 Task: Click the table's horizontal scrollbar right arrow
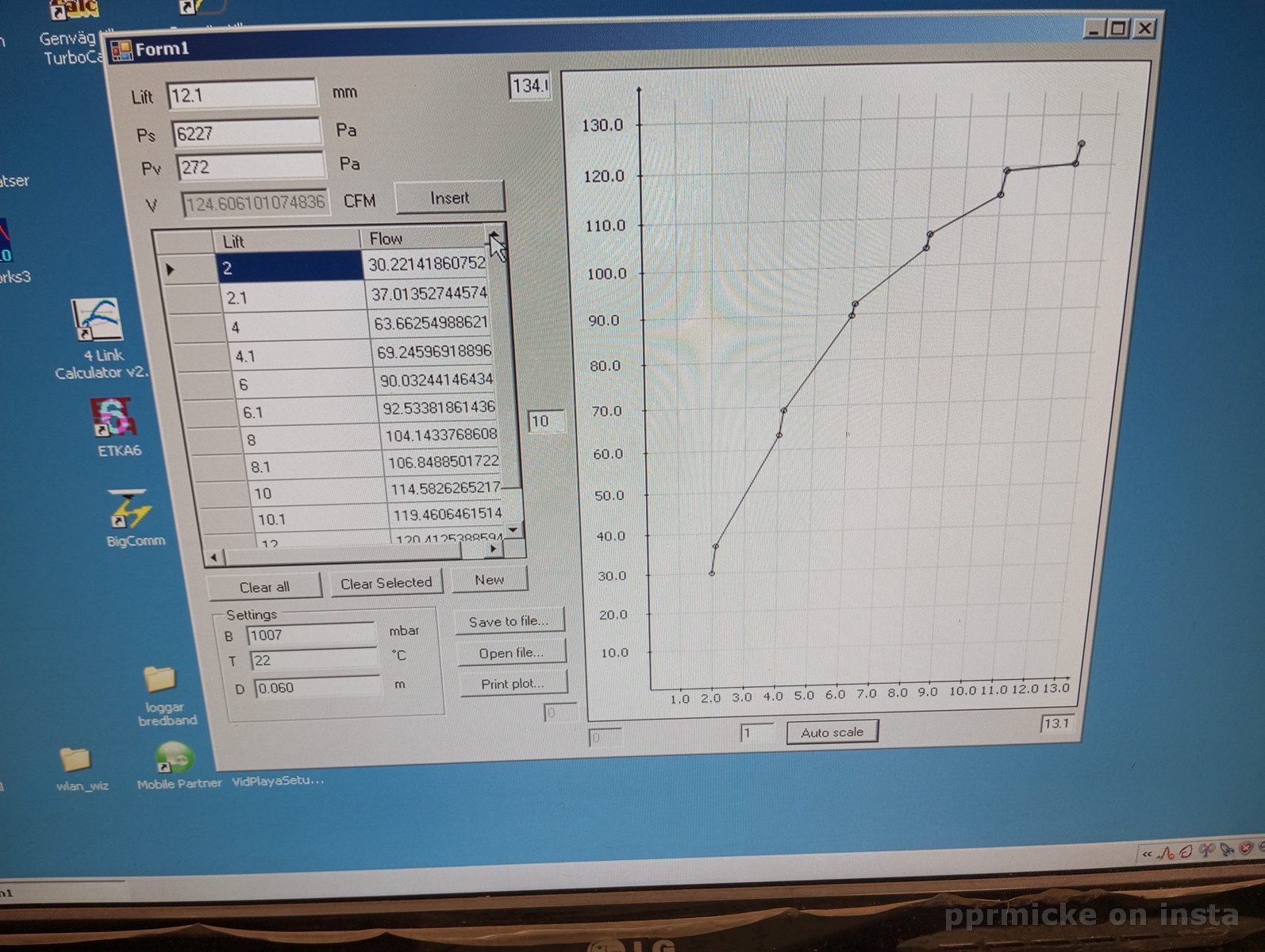493,549
